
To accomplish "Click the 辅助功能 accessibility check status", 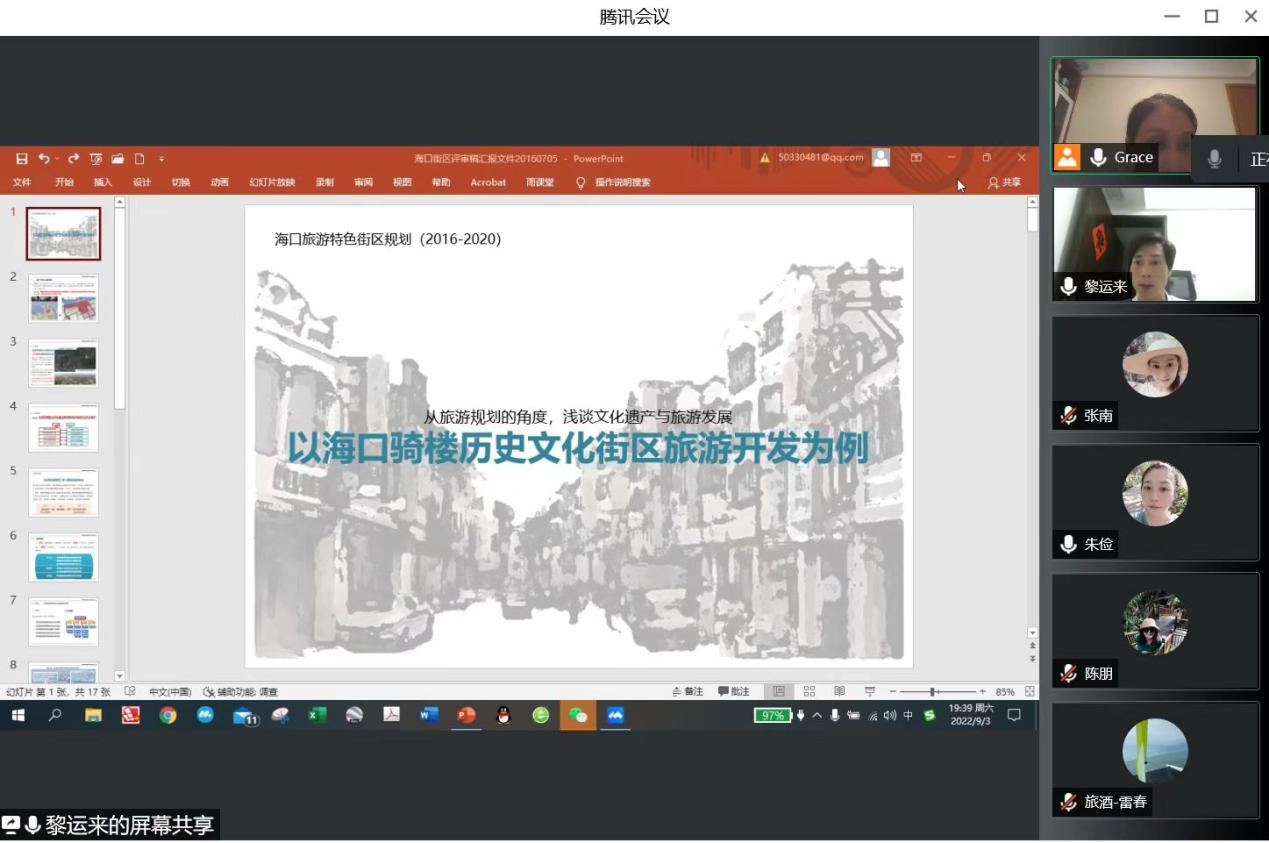I will [240, 692].
